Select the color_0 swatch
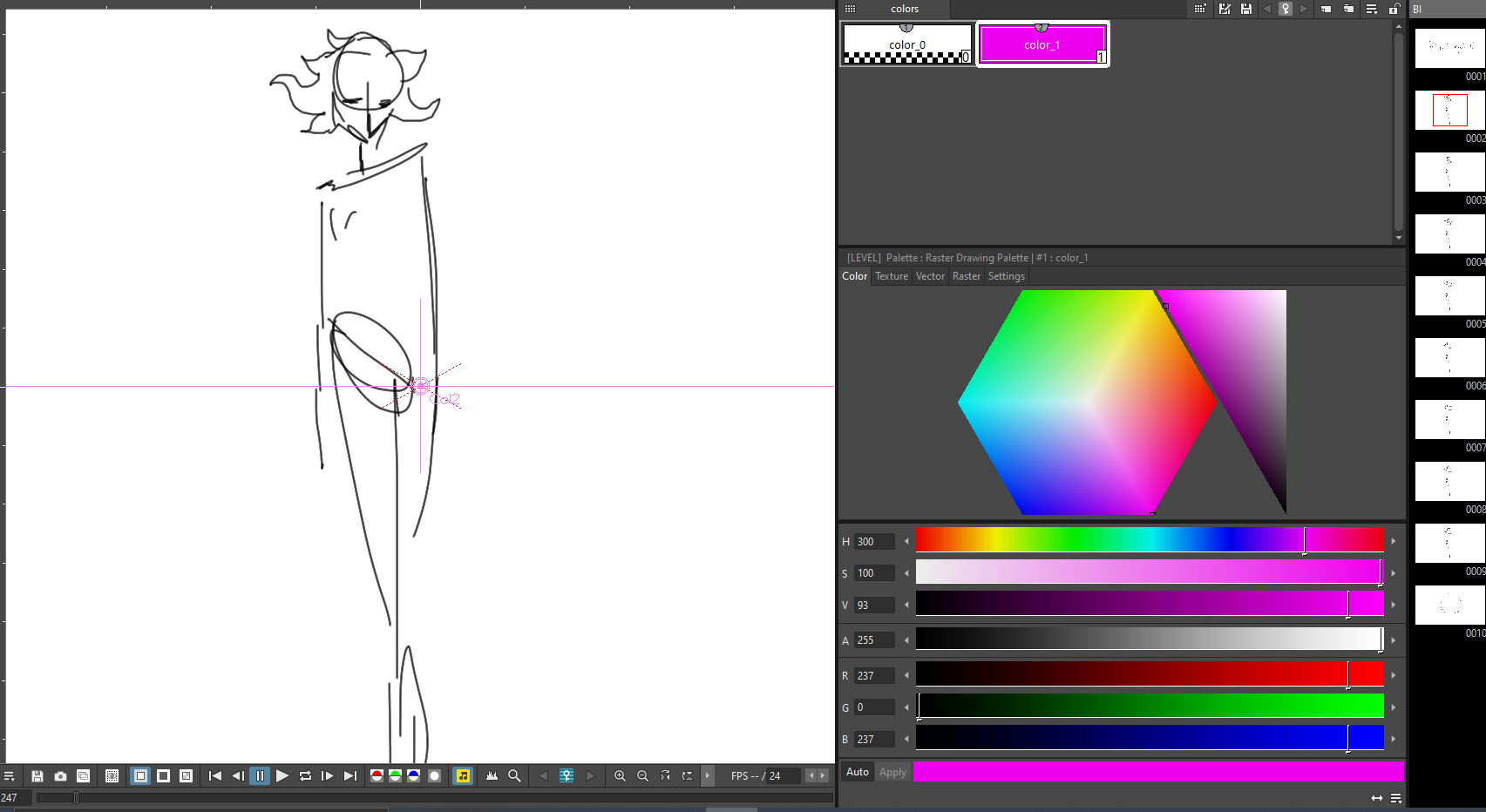The width and height of the screenshot is (1486, 812). point(906,44)
